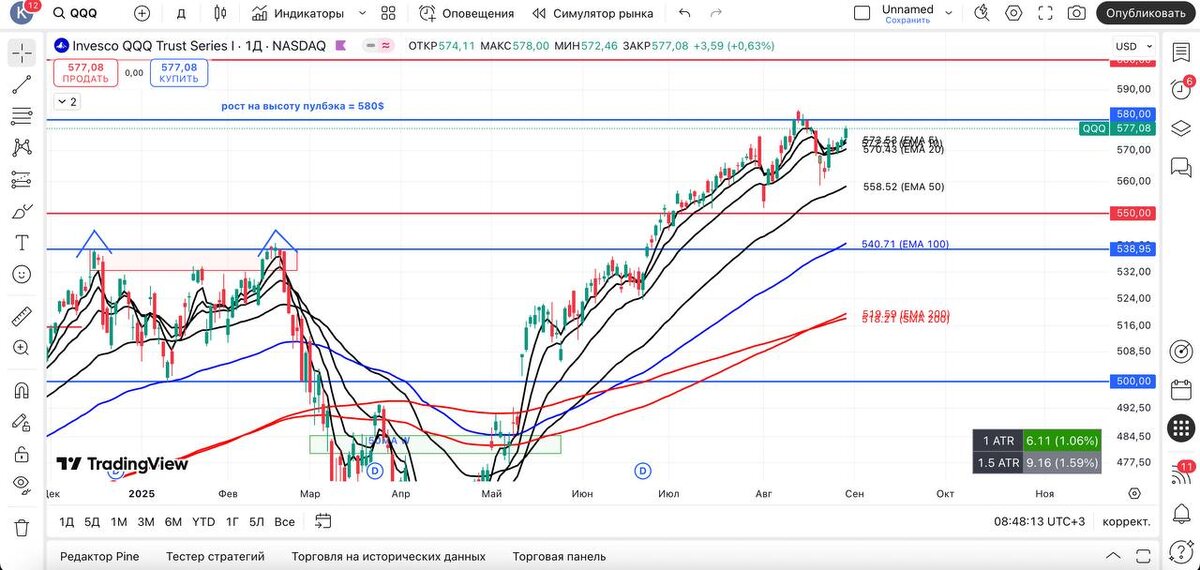The height and width of the screenshot is (570, 1200).
Task: Select the Text annotation tool
Action: 22,243
